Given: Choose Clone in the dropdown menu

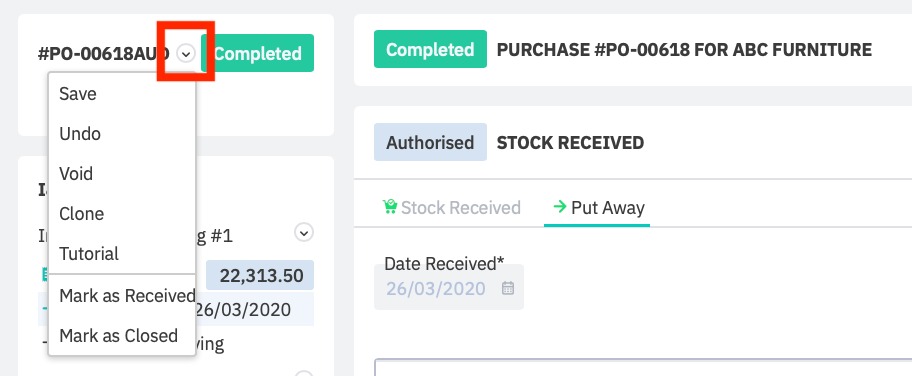Looking at the screenshot, I should [122, 214].
